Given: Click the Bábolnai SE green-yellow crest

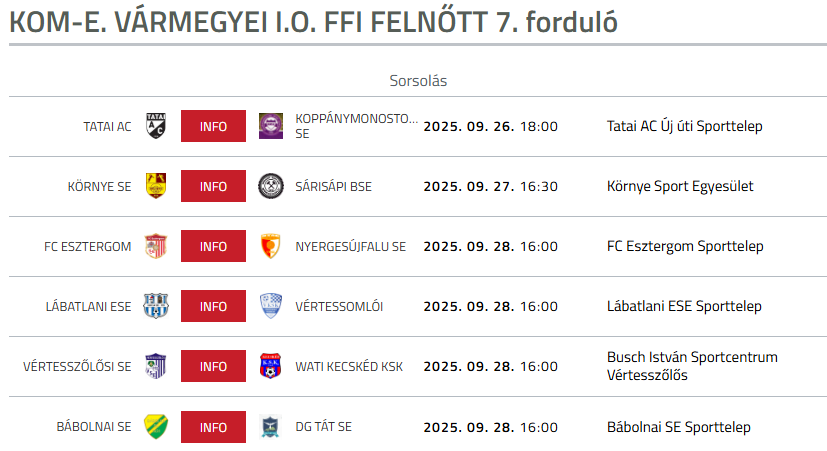Looking at the screenshot, I should (x=156, y=426).
